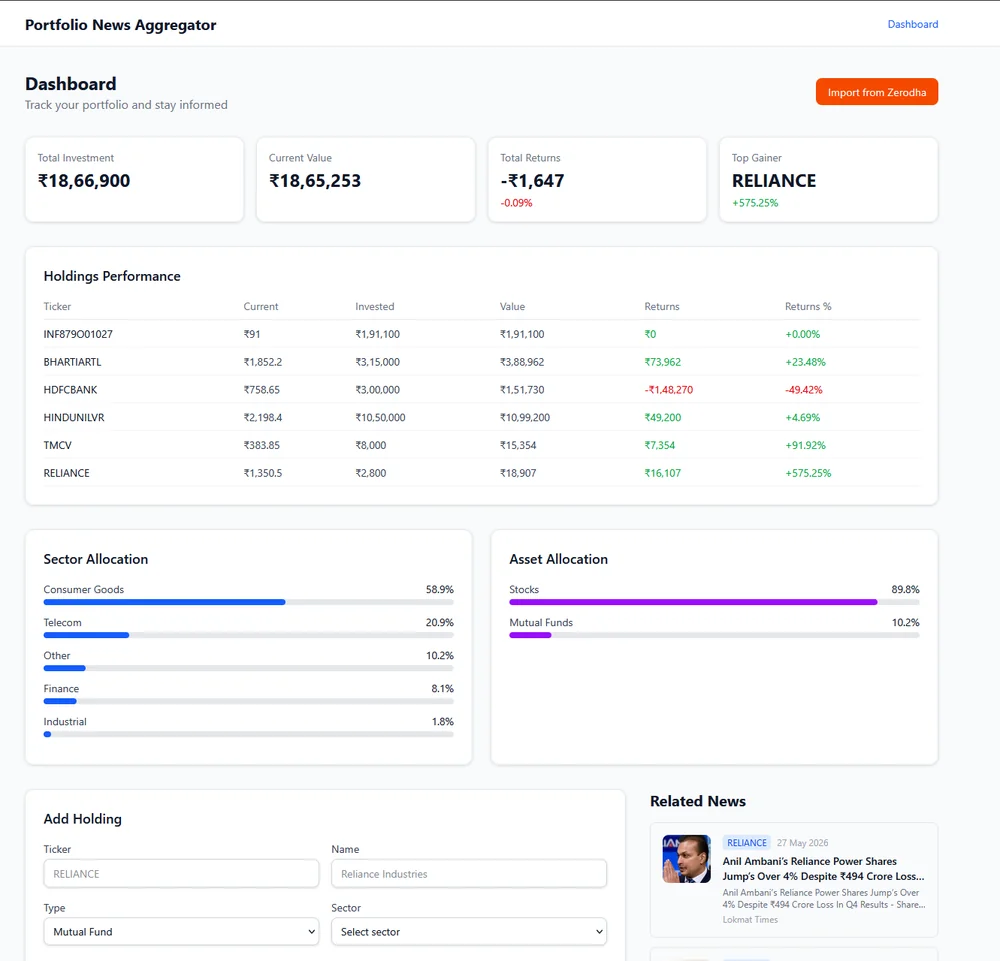Click the -0.09% total returns percentage
This screenshot has height=961, width=1000.
(516, 203)
